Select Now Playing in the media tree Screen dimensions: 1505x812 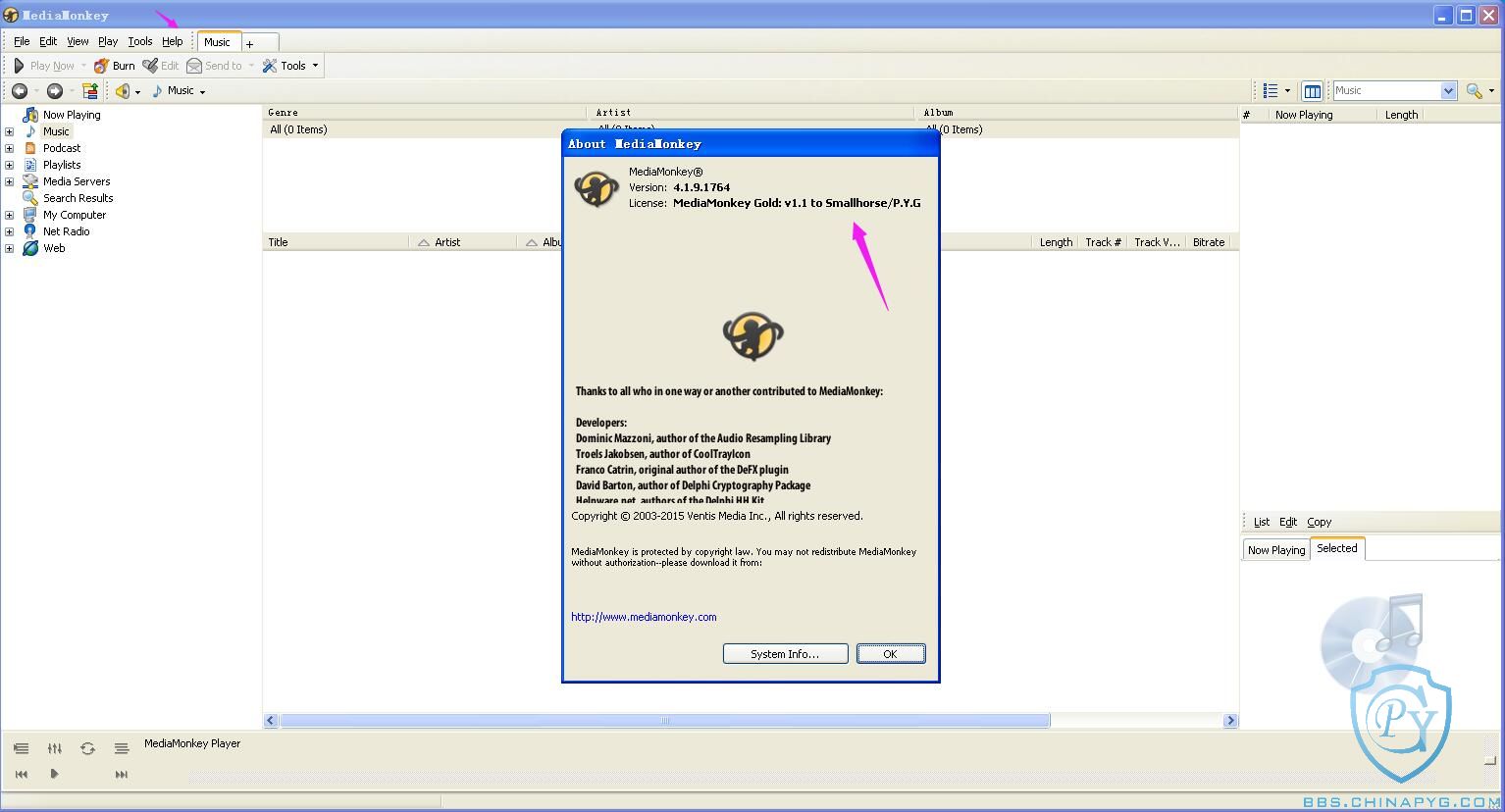pos(71,115)
